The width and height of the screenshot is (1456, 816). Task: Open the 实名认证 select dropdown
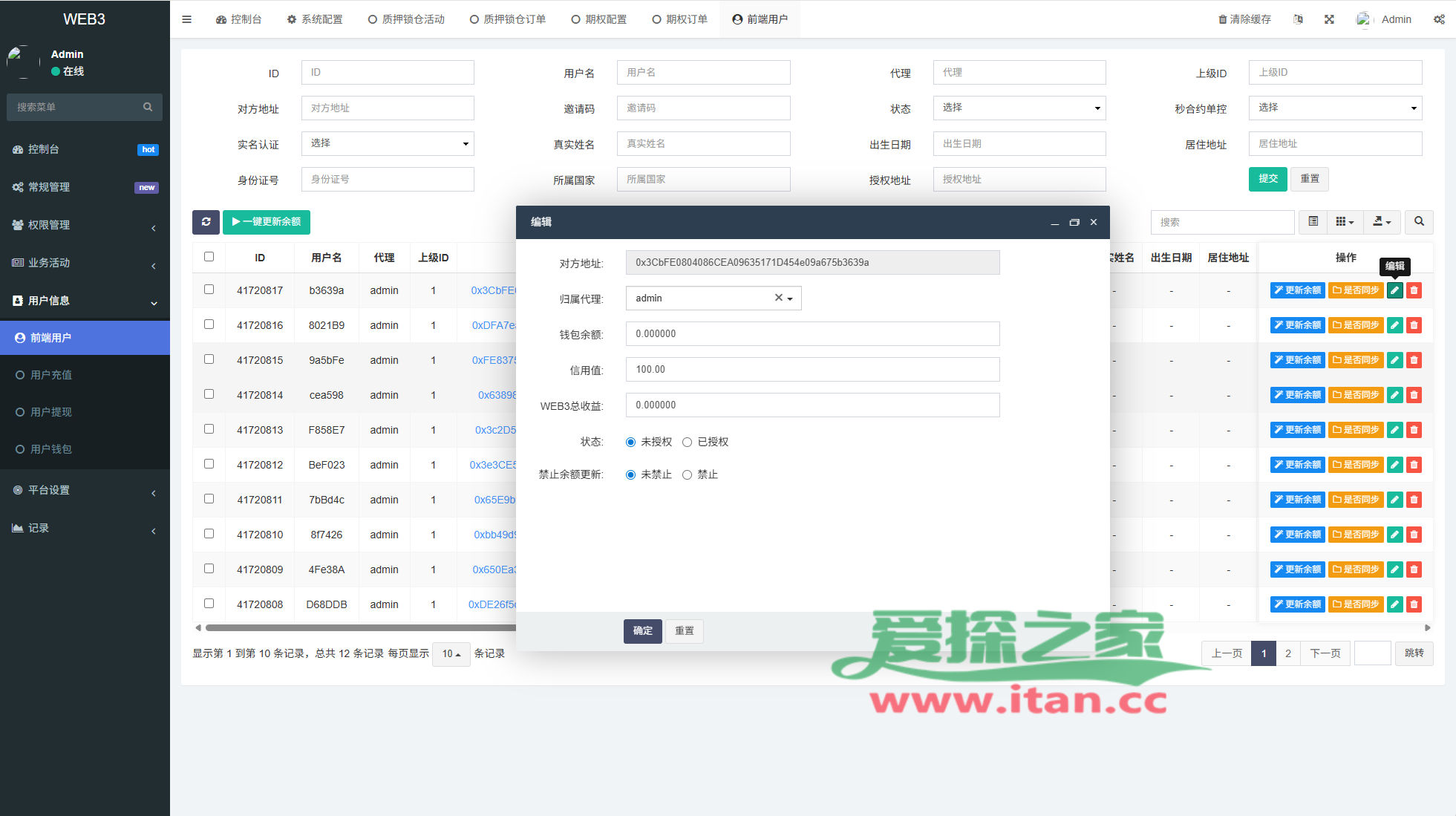388,144
